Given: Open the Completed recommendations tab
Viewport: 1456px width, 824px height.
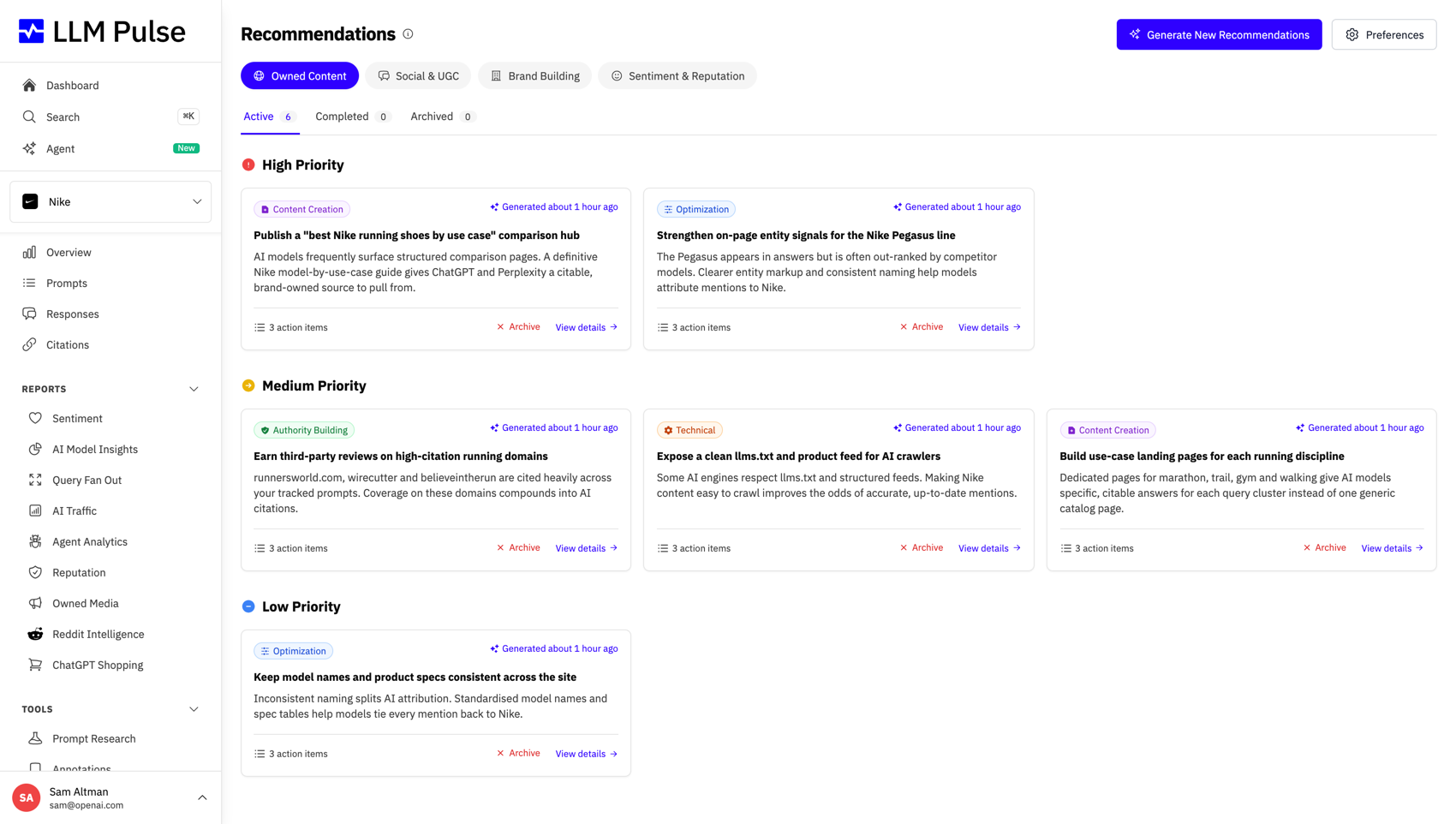Looking at the screenshot, I should click(353, 117).
